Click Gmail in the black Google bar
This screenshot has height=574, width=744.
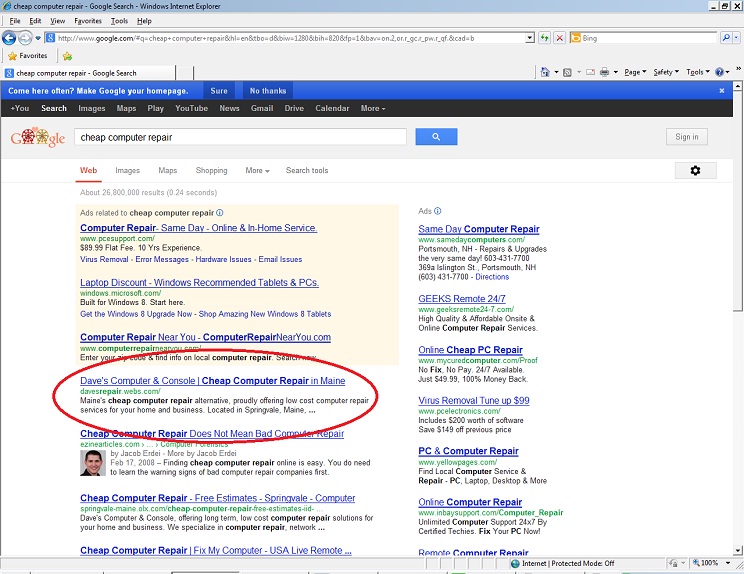click(262, 108)
